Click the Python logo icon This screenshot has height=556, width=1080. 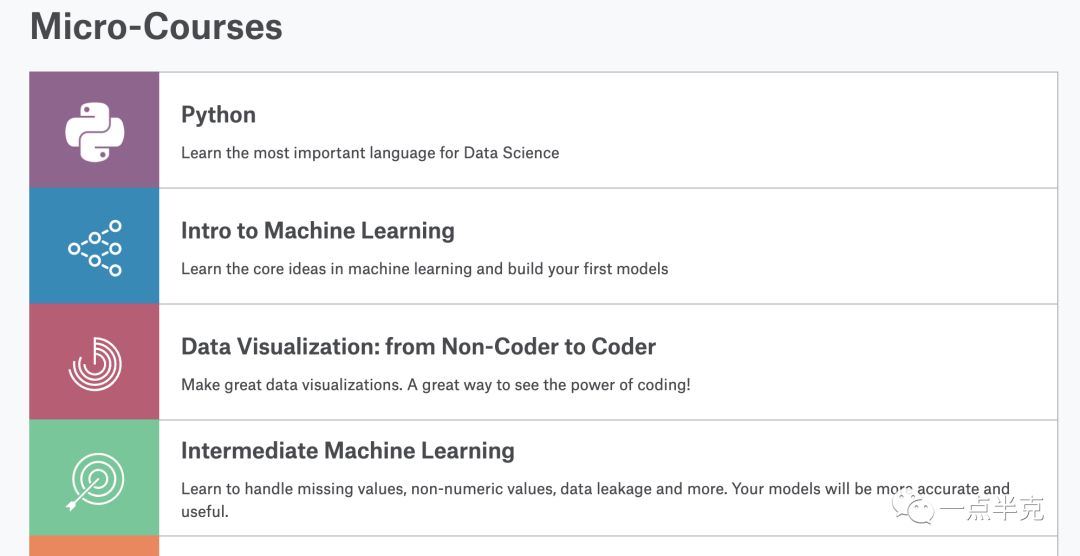95,131
